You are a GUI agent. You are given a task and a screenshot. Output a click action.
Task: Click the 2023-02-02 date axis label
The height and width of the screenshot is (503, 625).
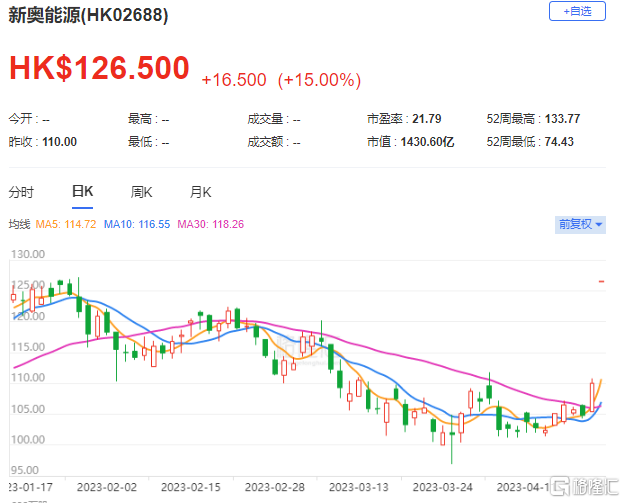(x=107, y=487)
